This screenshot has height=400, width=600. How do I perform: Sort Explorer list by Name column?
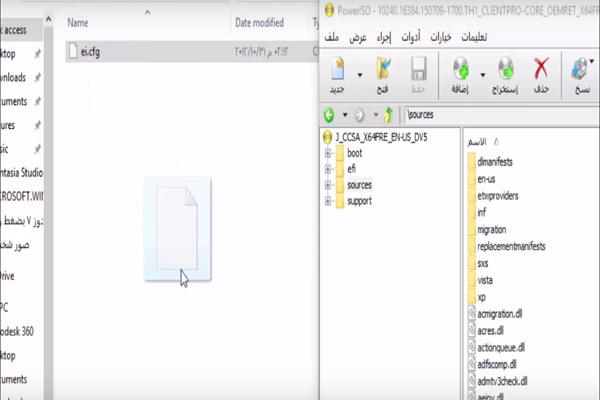78,23
